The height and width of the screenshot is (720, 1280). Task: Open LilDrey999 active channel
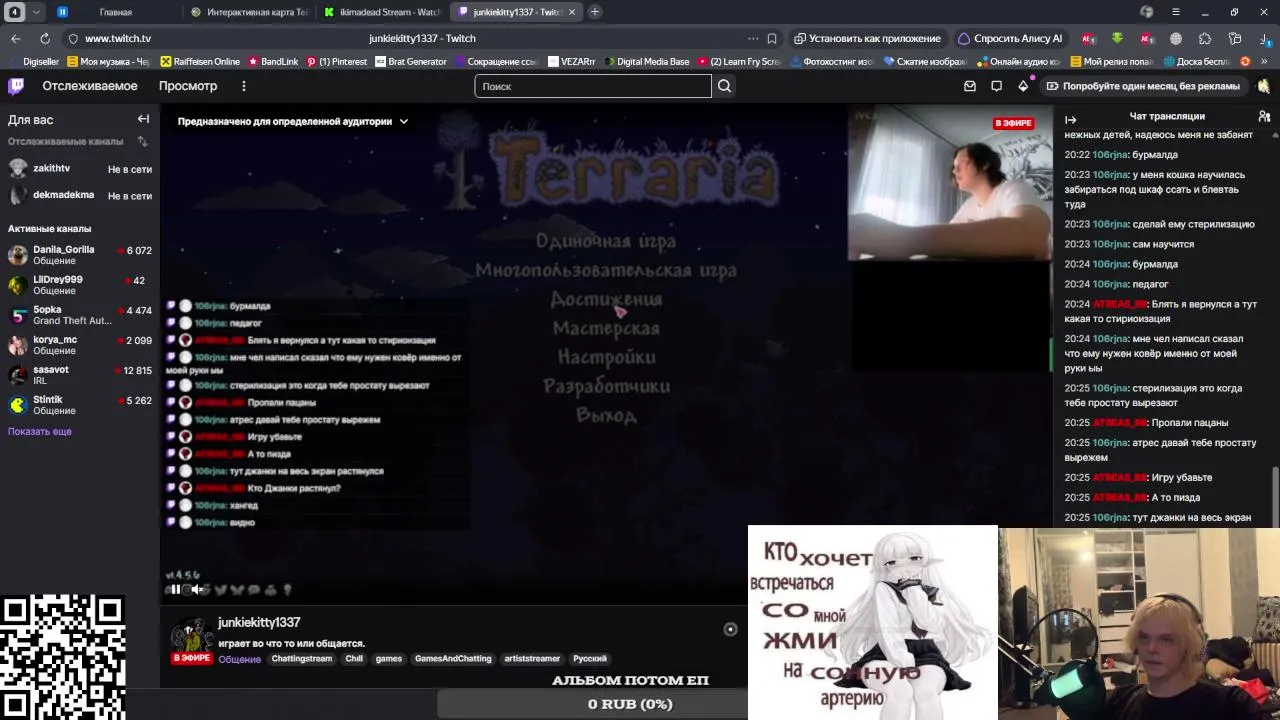(x=80, y=284)
